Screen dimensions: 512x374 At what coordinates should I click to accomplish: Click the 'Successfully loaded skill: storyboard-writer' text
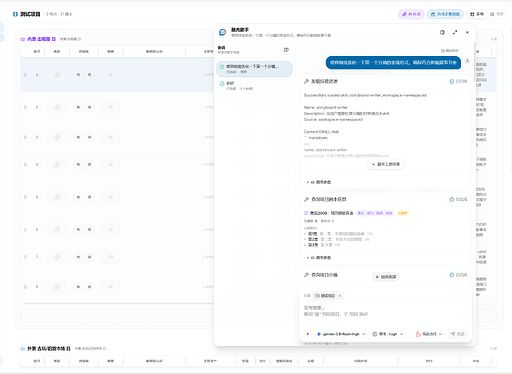click(365, 95)
